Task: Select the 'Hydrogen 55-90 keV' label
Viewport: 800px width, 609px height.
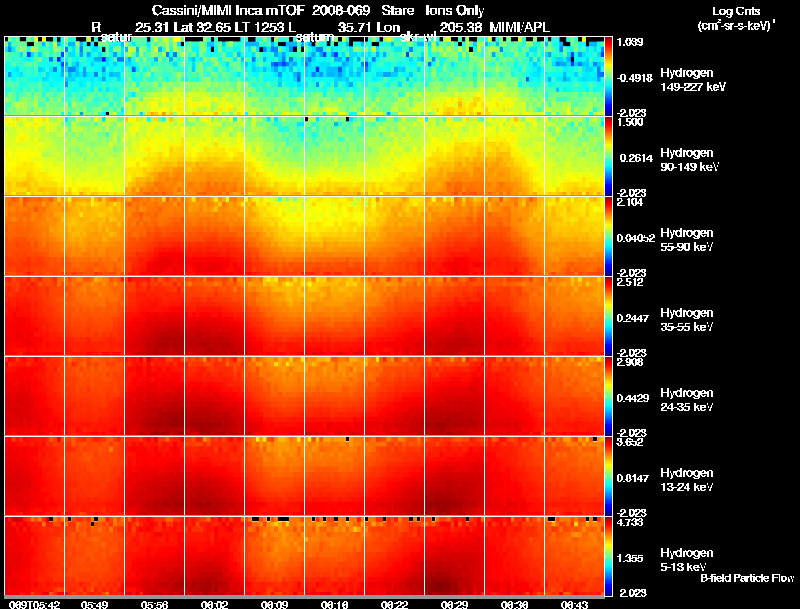Action: [x=687, y=240]
